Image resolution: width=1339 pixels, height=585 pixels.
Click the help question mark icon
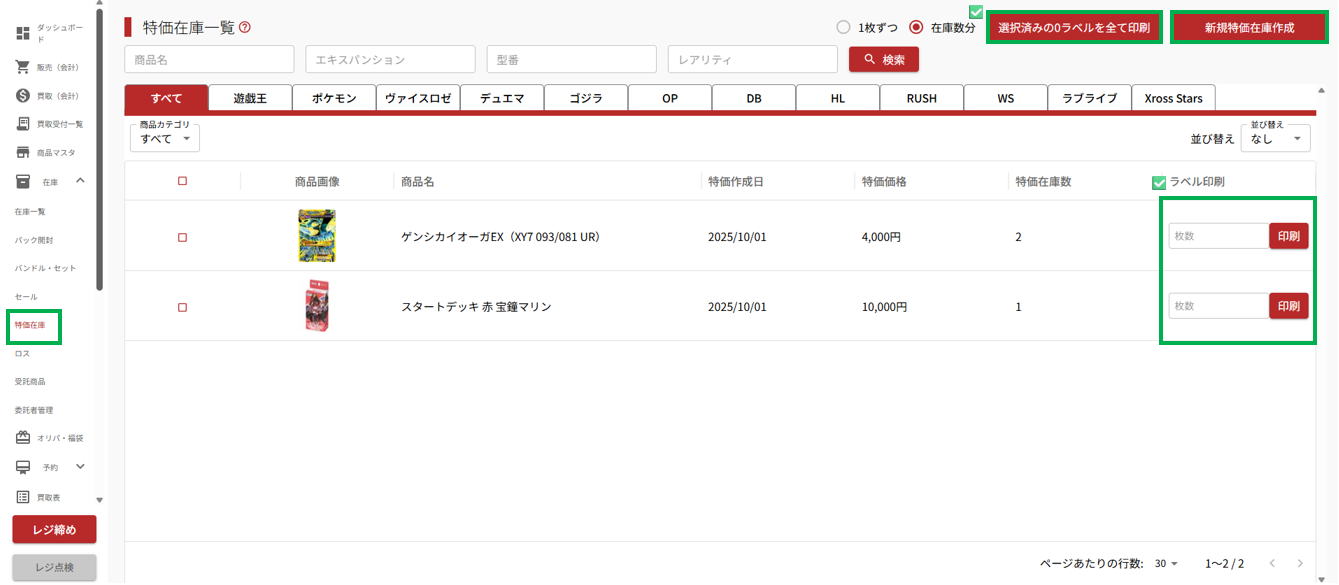pos(245,28)
